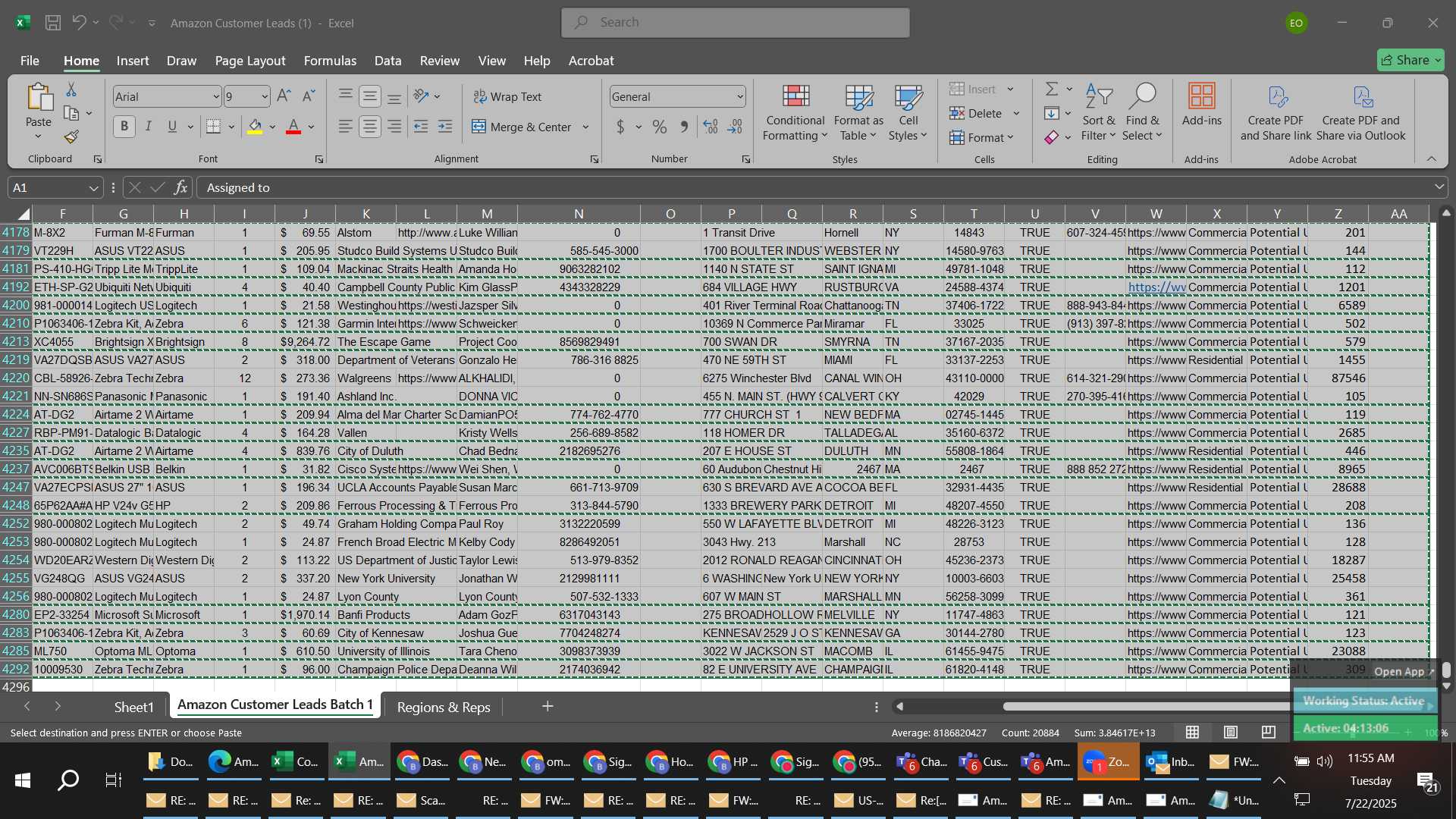Click the Clear eraser icon
The height and width of the screenshot is (819, 1456).
coord(1052,137)
